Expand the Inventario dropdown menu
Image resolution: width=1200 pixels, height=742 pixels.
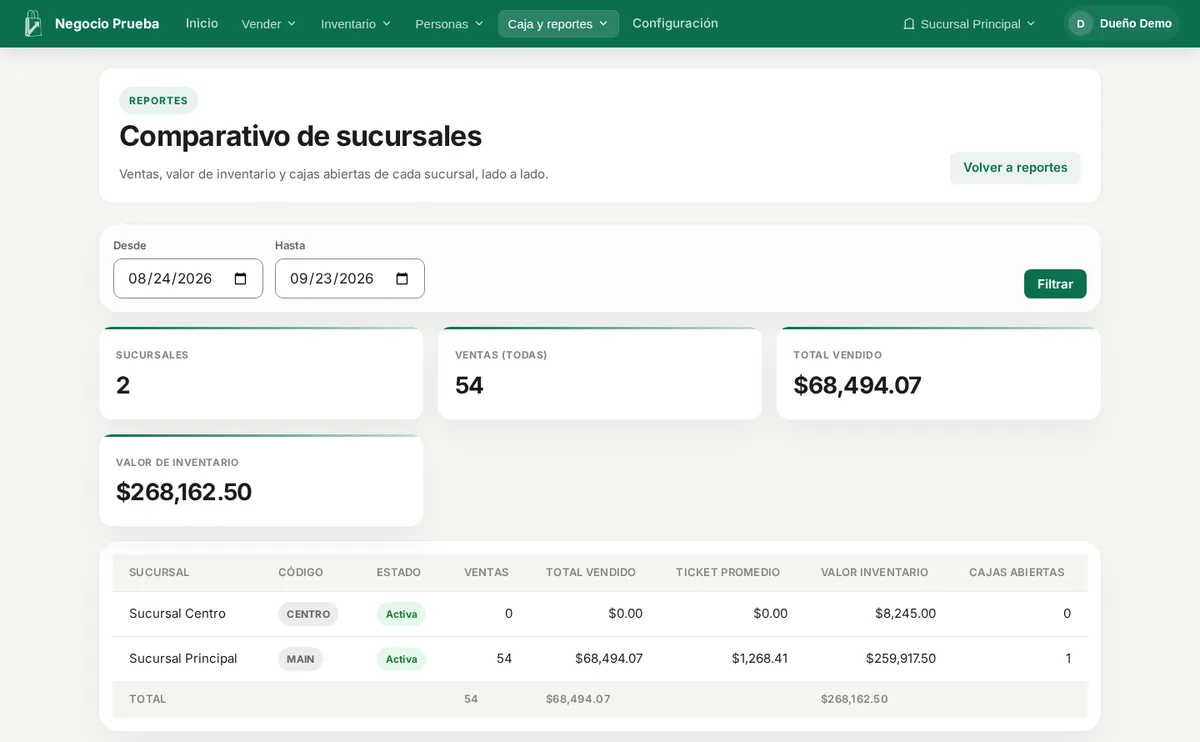356,24
